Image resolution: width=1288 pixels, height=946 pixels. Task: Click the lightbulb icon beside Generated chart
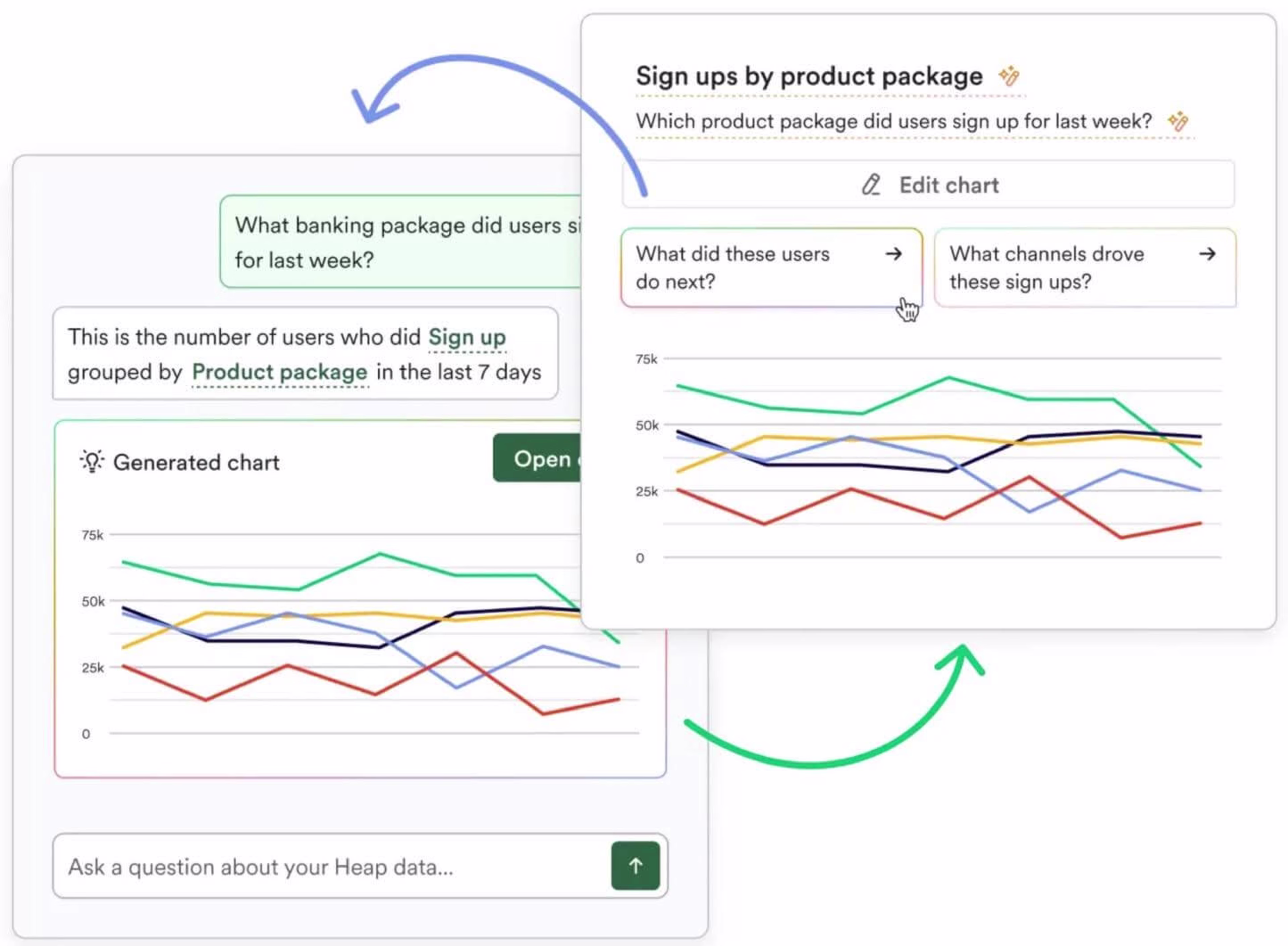pos(92,462)
